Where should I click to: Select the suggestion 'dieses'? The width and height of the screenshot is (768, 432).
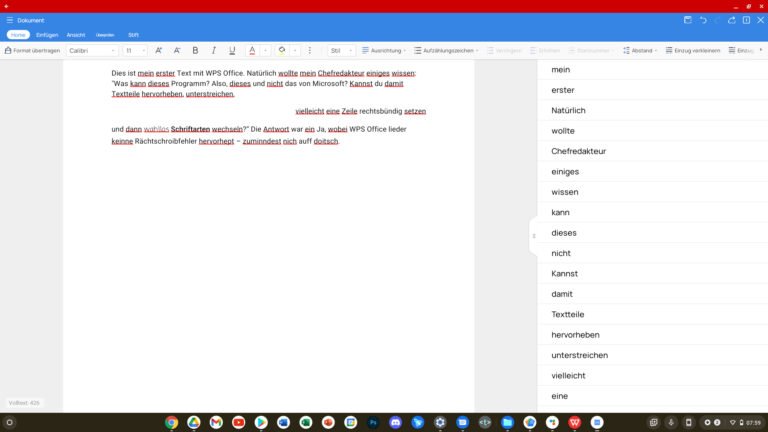pos(652,233)
